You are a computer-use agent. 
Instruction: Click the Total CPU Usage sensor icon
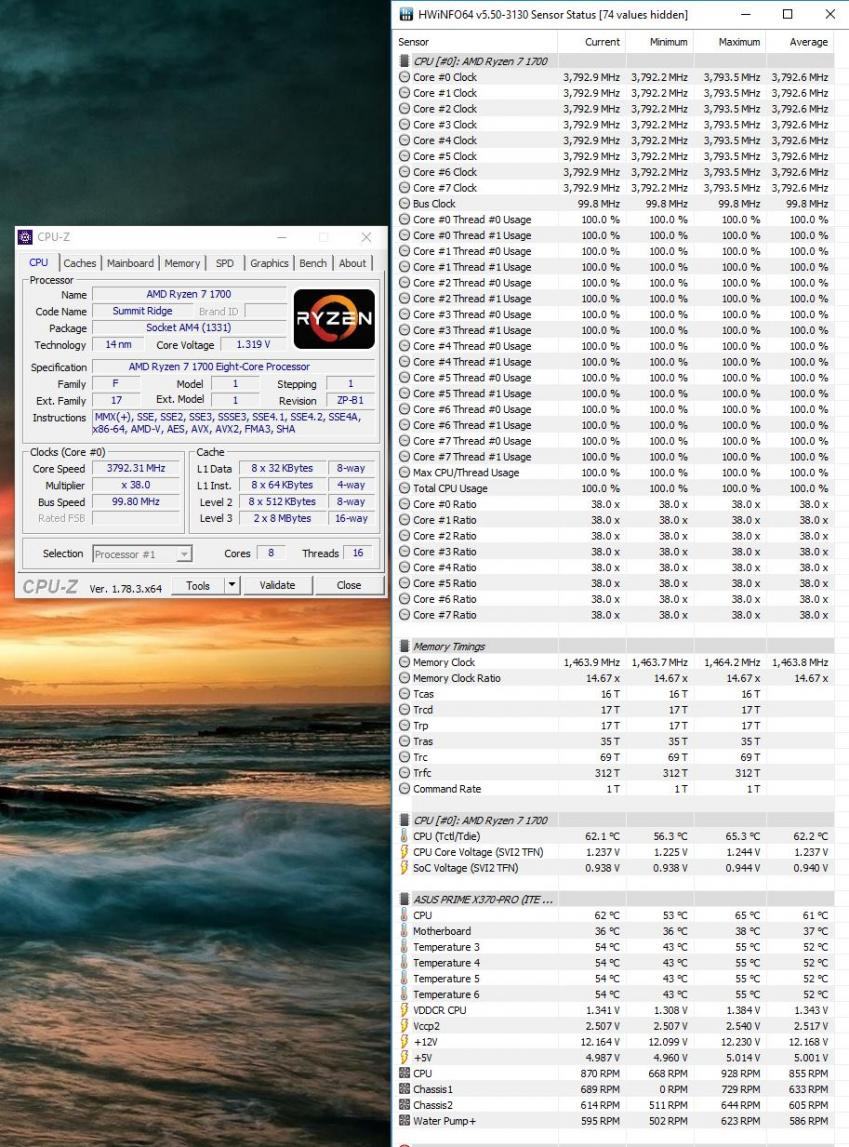404,489
